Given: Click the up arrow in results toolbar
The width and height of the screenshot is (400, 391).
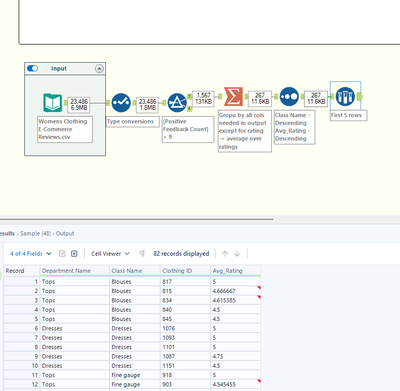Looking at the screenshot, I should 225,254.
